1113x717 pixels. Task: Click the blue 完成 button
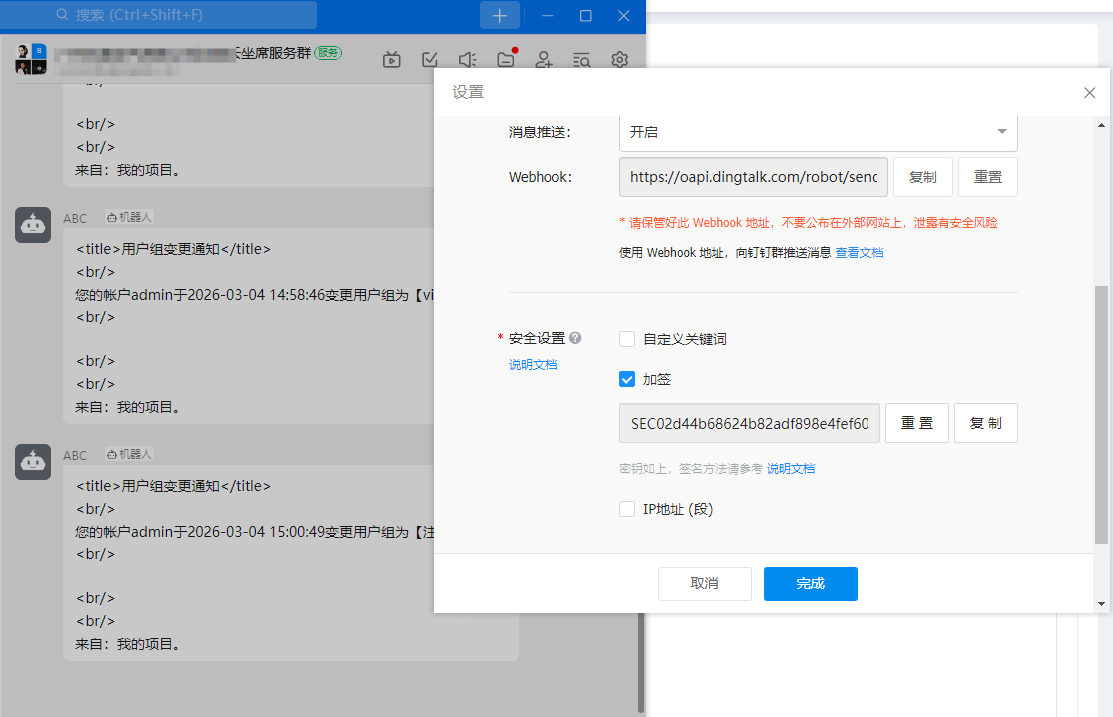point(810,584)
